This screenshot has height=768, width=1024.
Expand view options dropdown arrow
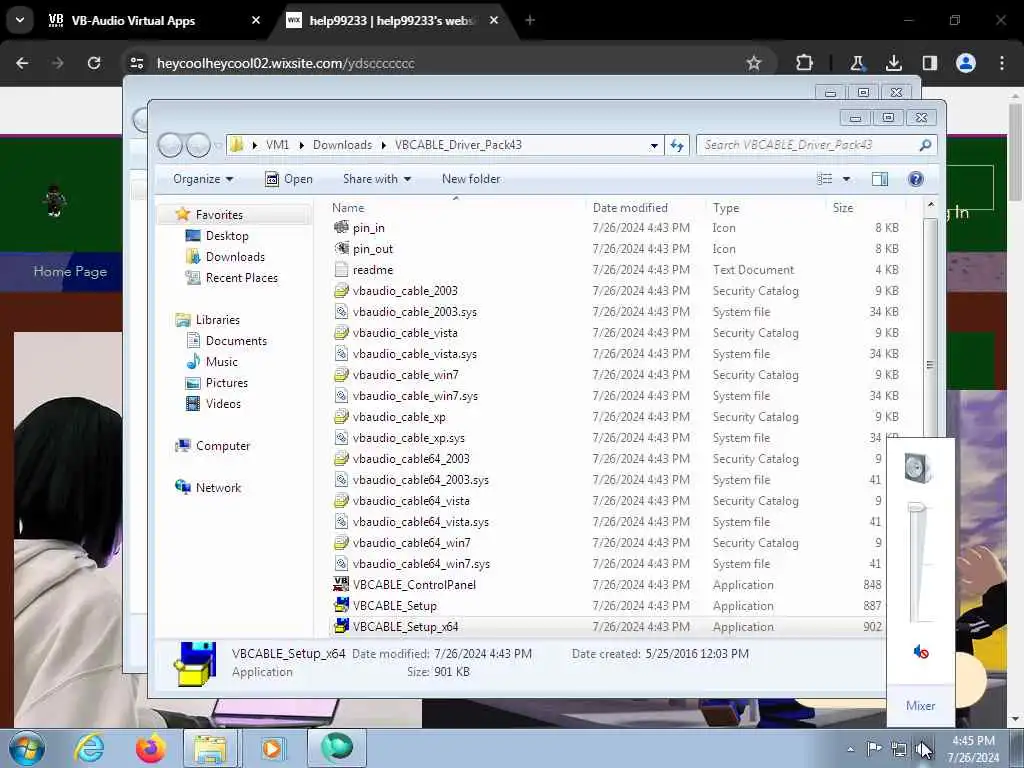point(846,179)
